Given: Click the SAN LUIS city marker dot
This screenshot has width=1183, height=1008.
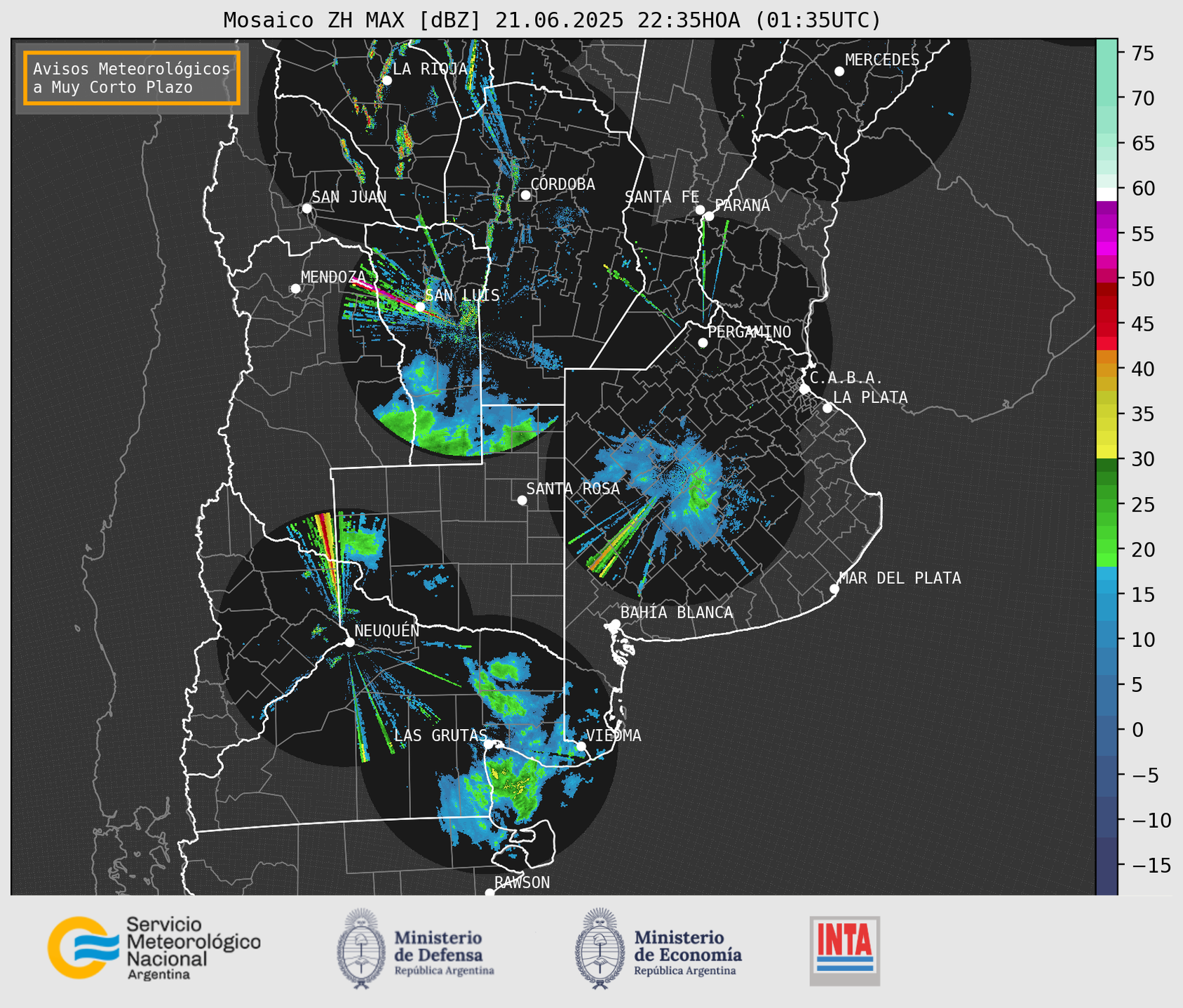Looking at the screenshot, I should pyautogui.click(x=420, y=306).
